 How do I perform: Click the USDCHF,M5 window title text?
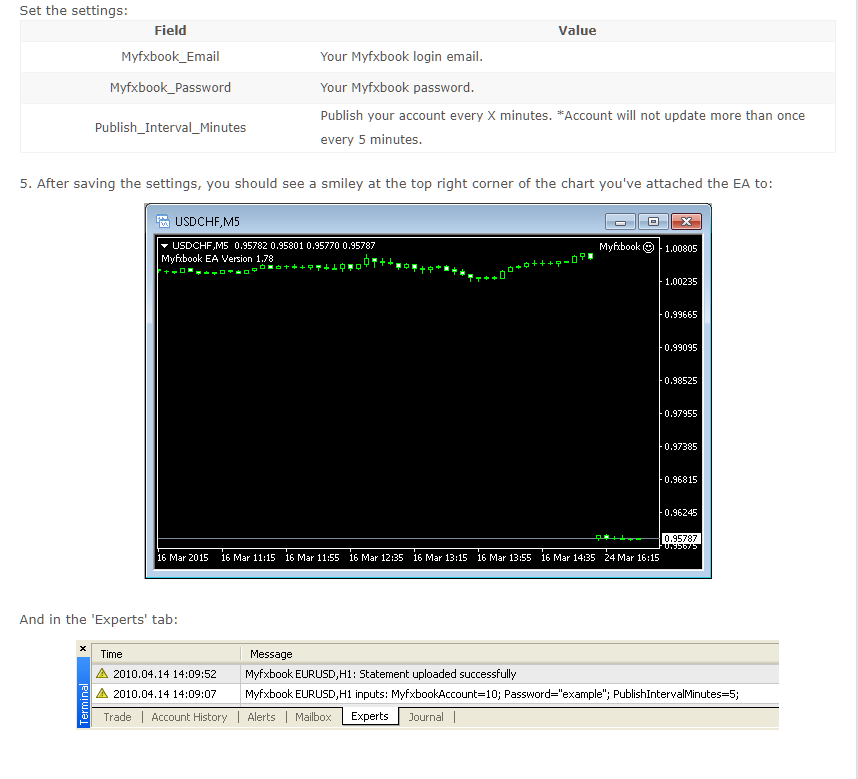coord(207,222)
